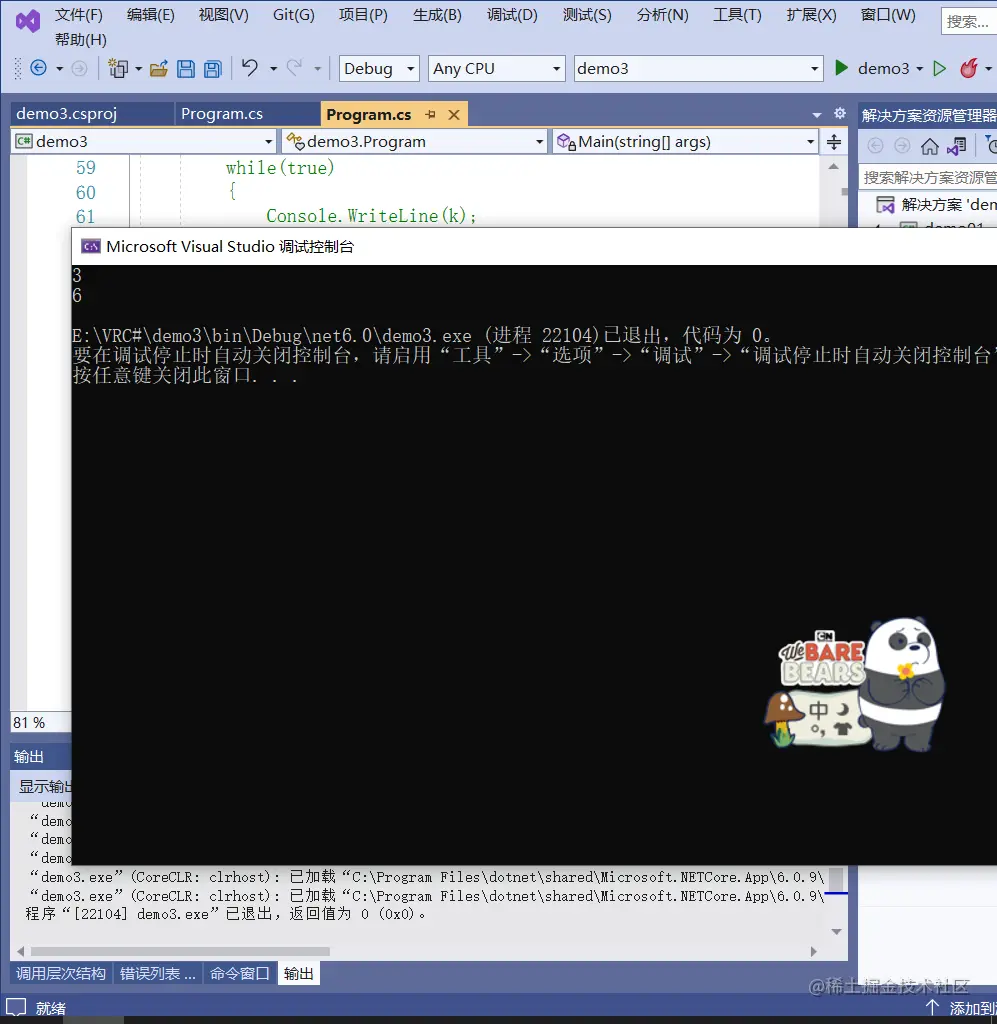Click the redo arrow icon

tap(294, 67)
